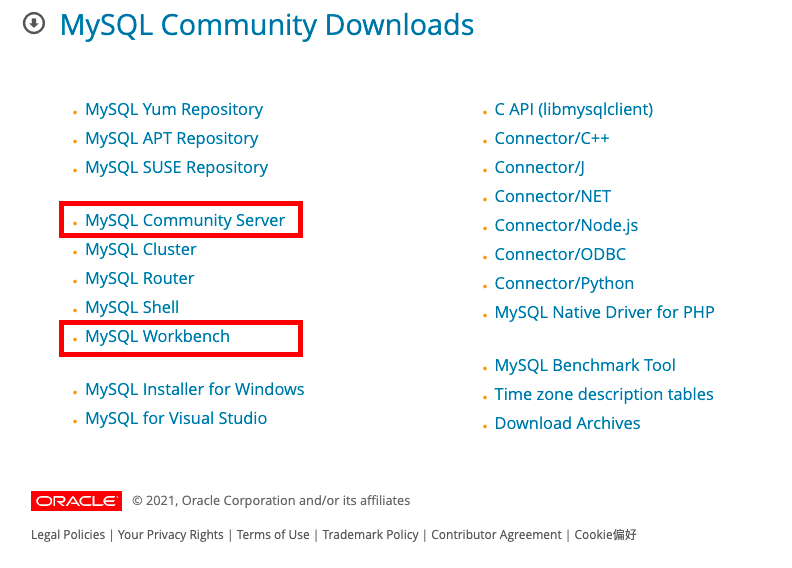This screenshot has height=568, width=792.
Task: Click the Oracle logo in footer
Action: click(76, 501)
